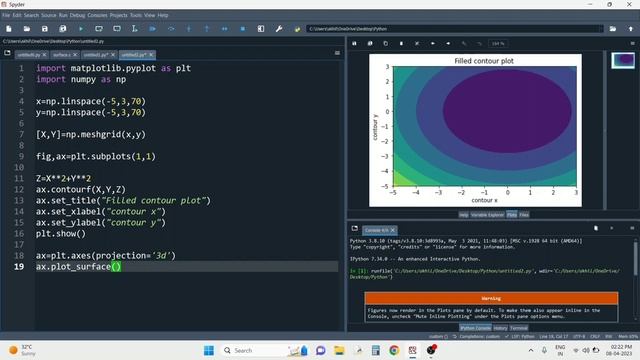Click the debug step-over curved arrow icon

(x=171, y=29)
